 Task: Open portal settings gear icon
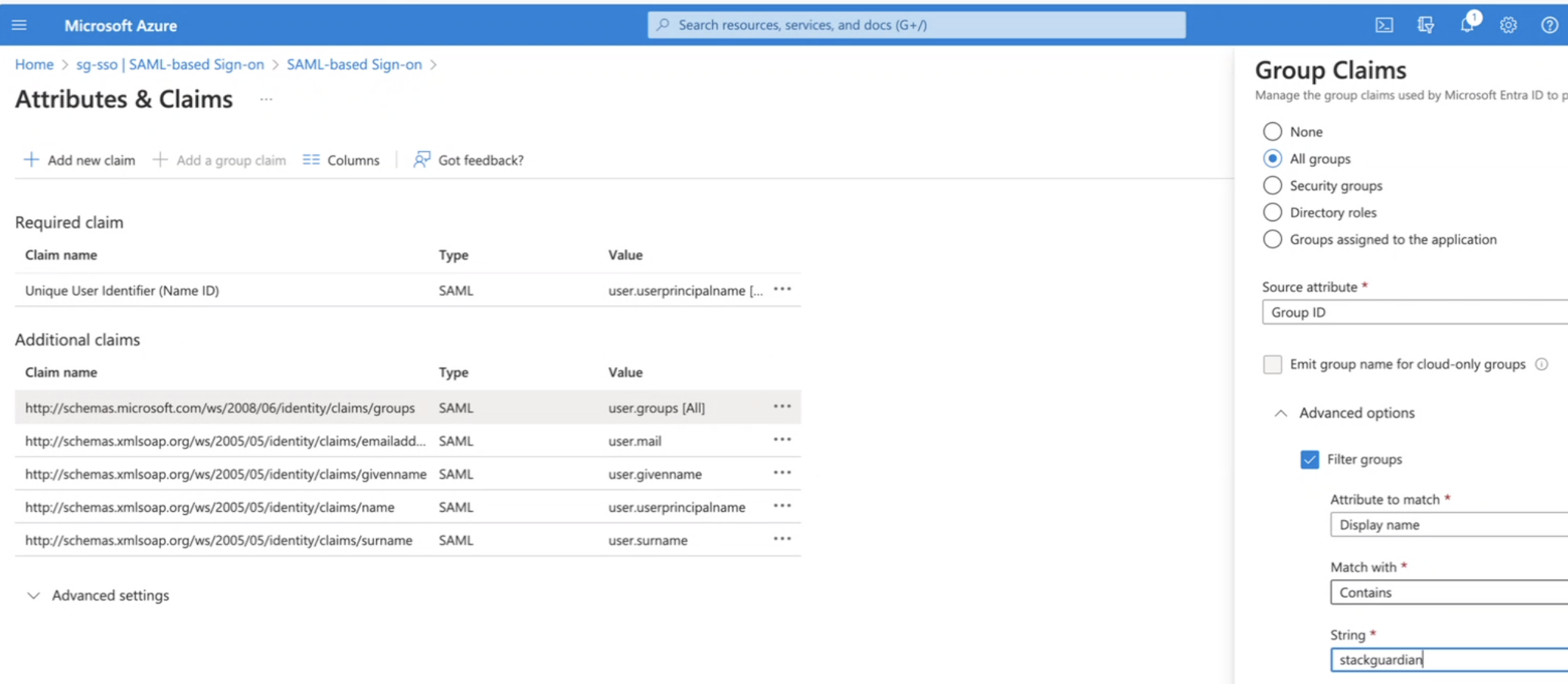(x=1508, y=25)
